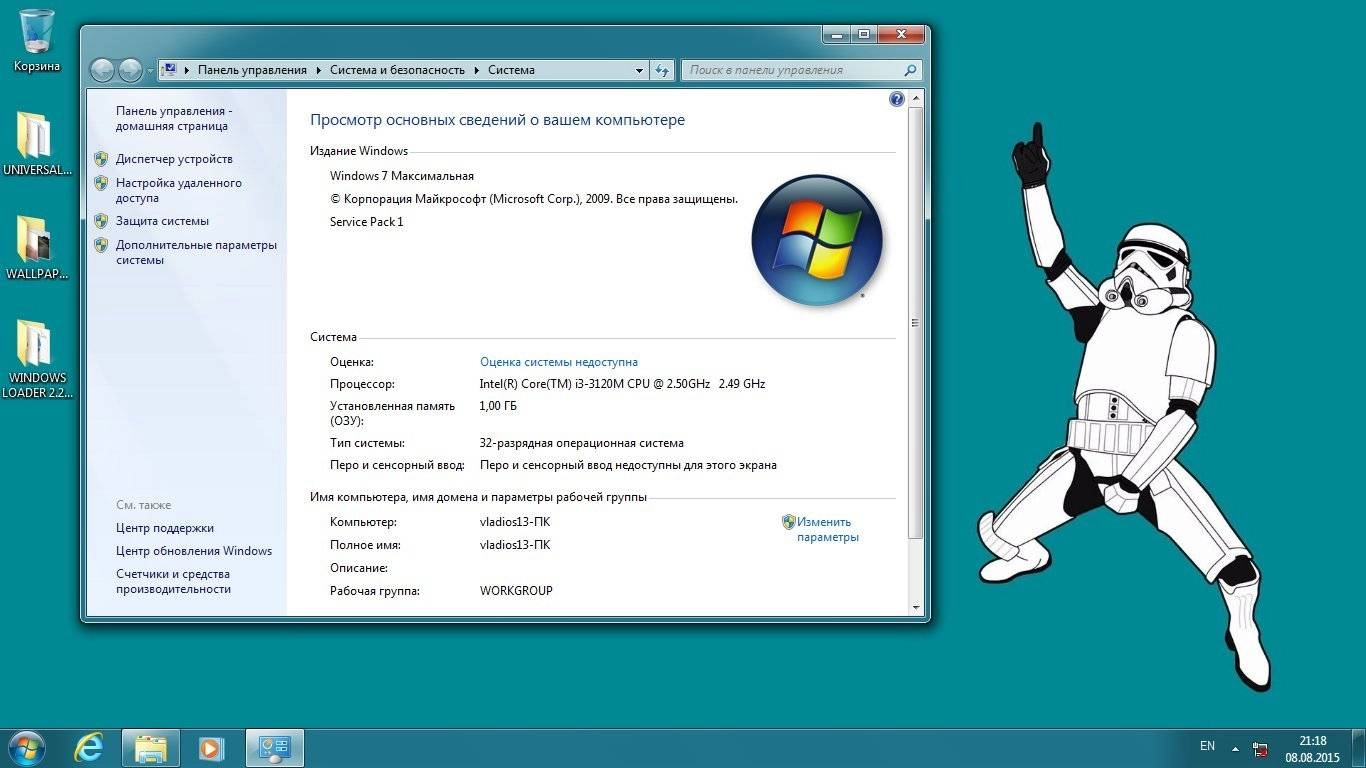This screenshot has height=768, width=1366.
Task: Open Счетчики и средства производительности link
Action: click(173, 582)
